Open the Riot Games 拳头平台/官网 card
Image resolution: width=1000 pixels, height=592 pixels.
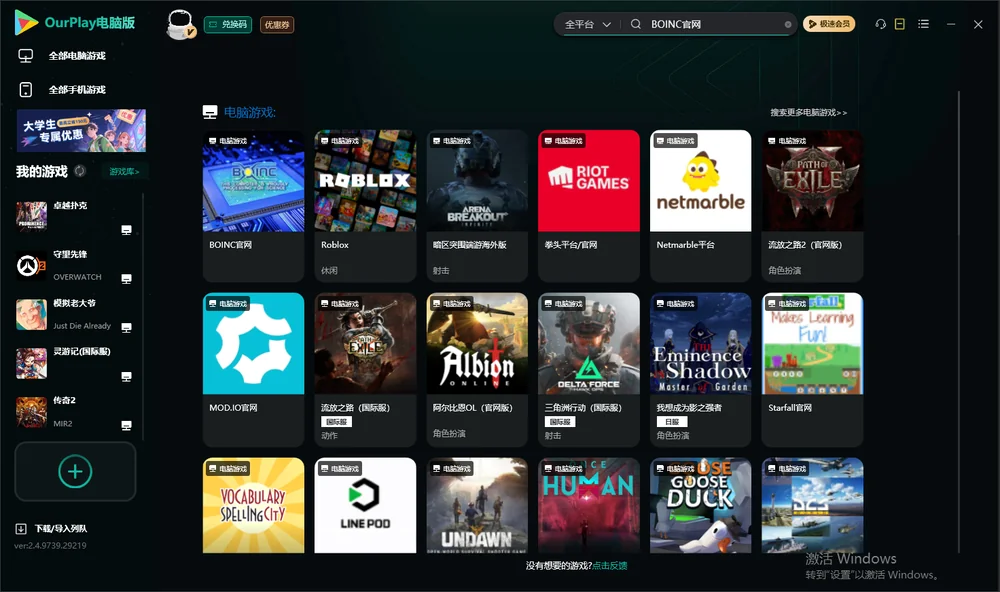pyautogui.click(x=589, y=205)
